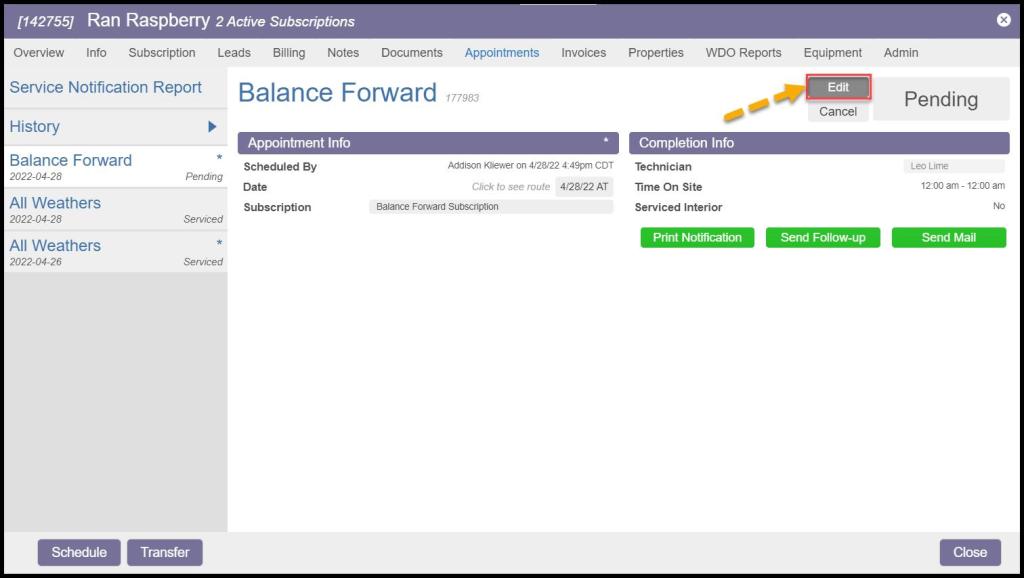
Task: Click Cancel under Edit
Action: (838, 112)
